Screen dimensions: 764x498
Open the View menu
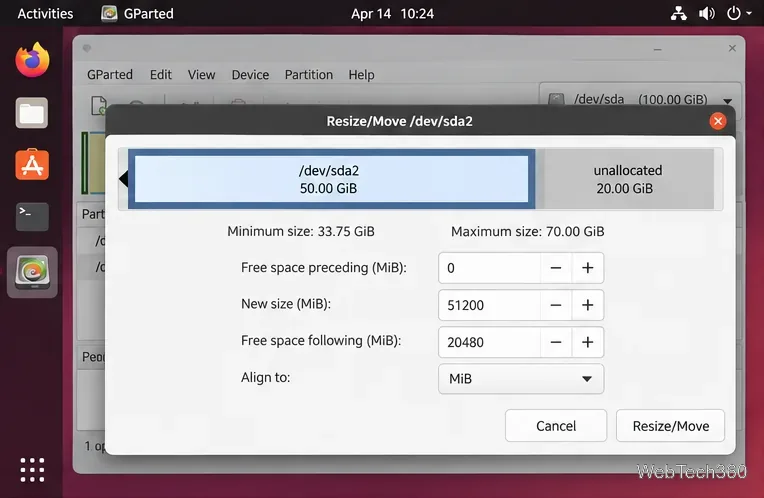tap(201, 75)
